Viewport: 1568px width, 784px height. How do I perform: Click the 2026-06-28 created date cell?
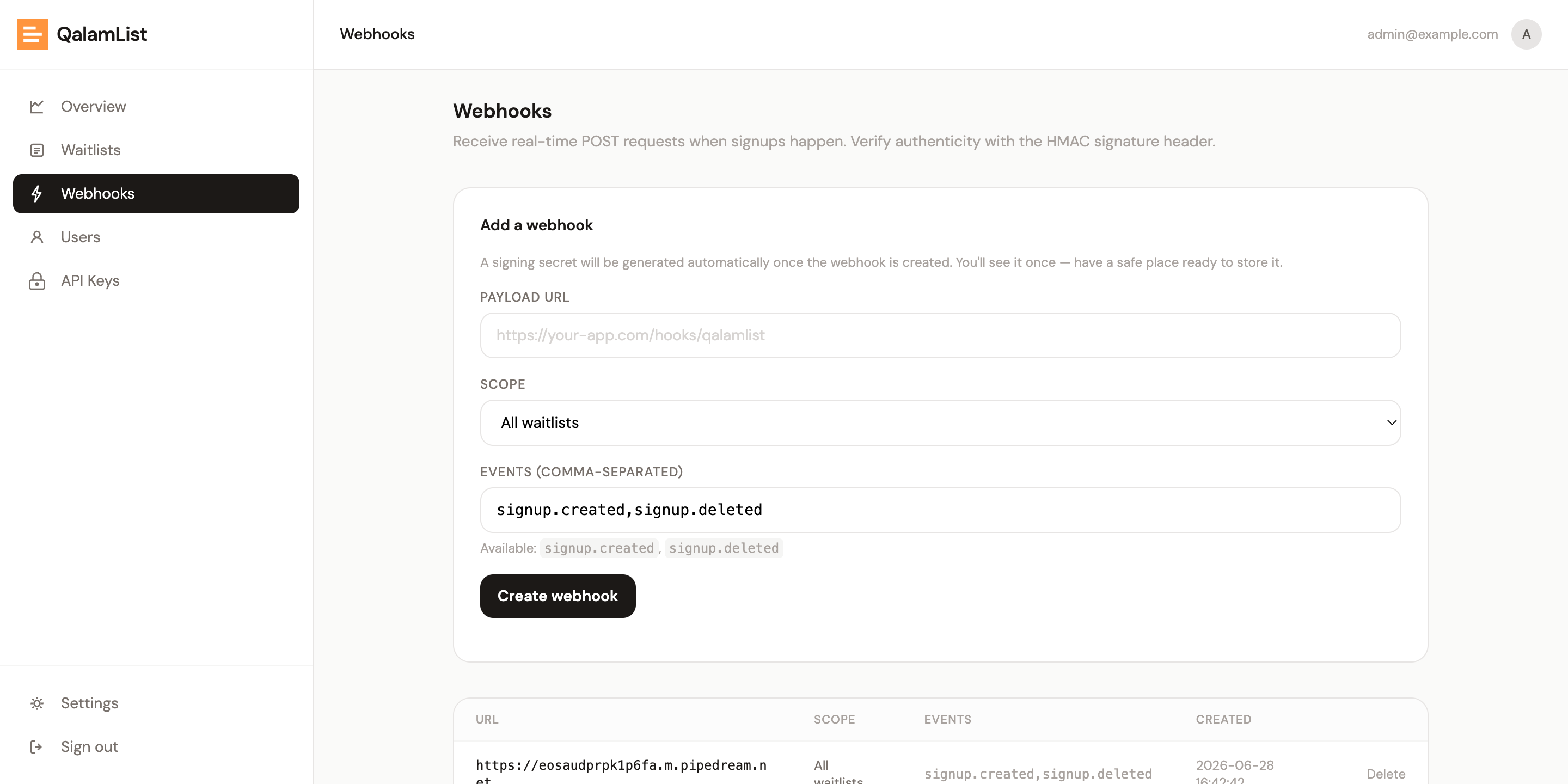(1234, 770)
